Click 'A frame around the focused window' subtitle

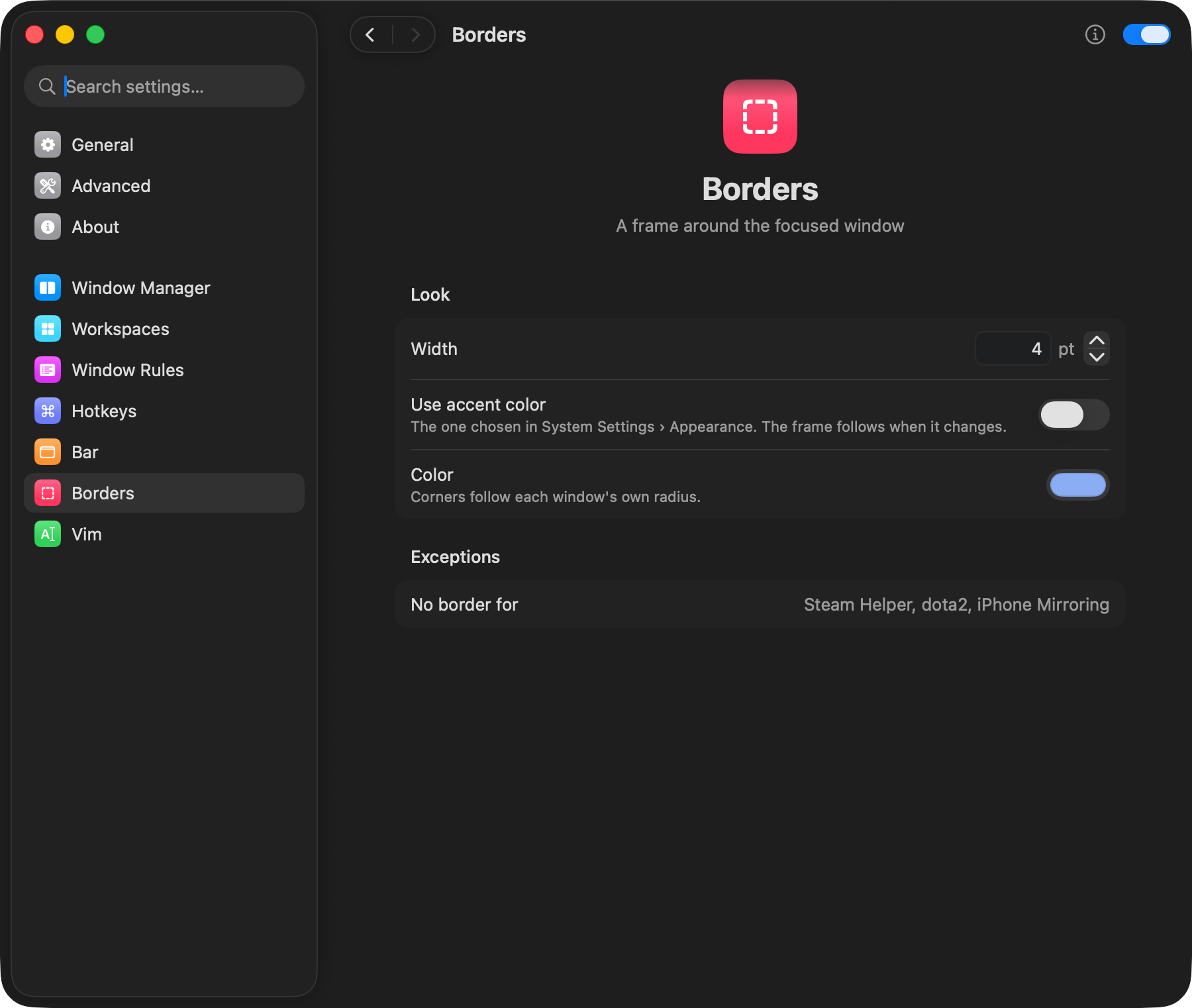[x=760, y=226]
